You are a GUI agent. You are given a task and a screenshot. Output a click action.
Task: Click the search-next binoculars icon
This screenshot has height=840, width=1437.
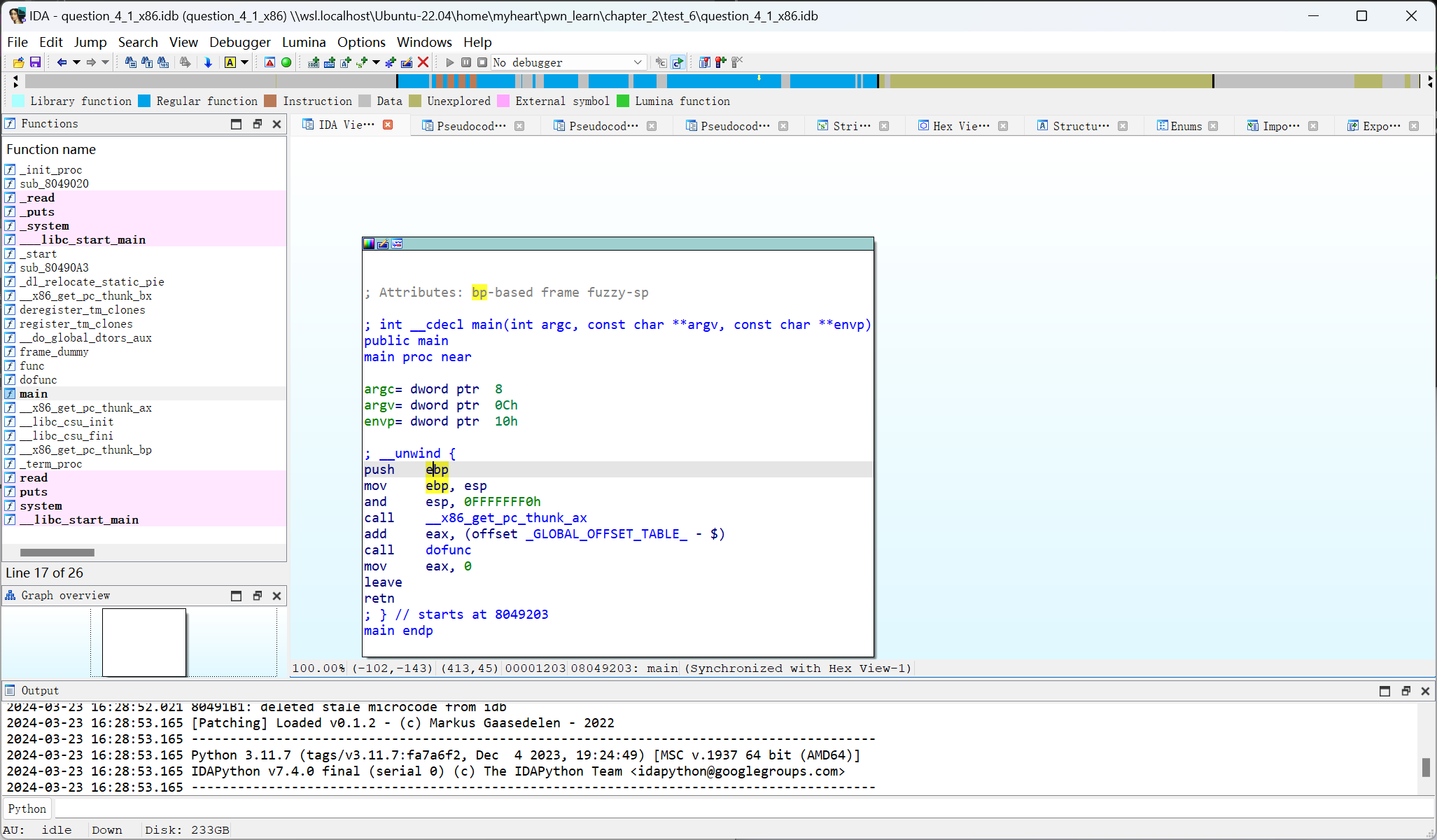(185, 62)
